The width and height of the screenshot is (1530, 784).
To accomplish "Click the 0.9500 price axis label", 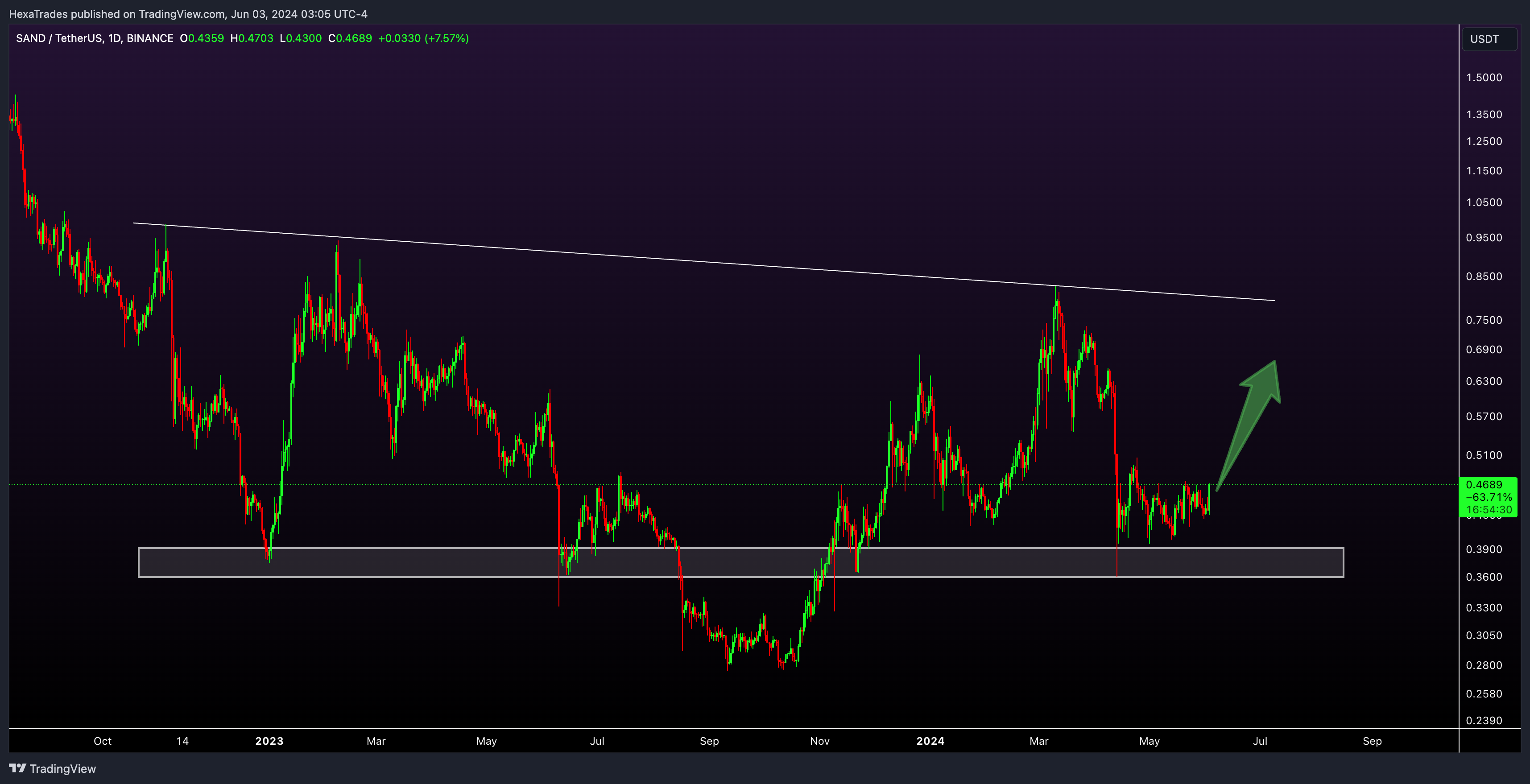I will [1484, 238].
